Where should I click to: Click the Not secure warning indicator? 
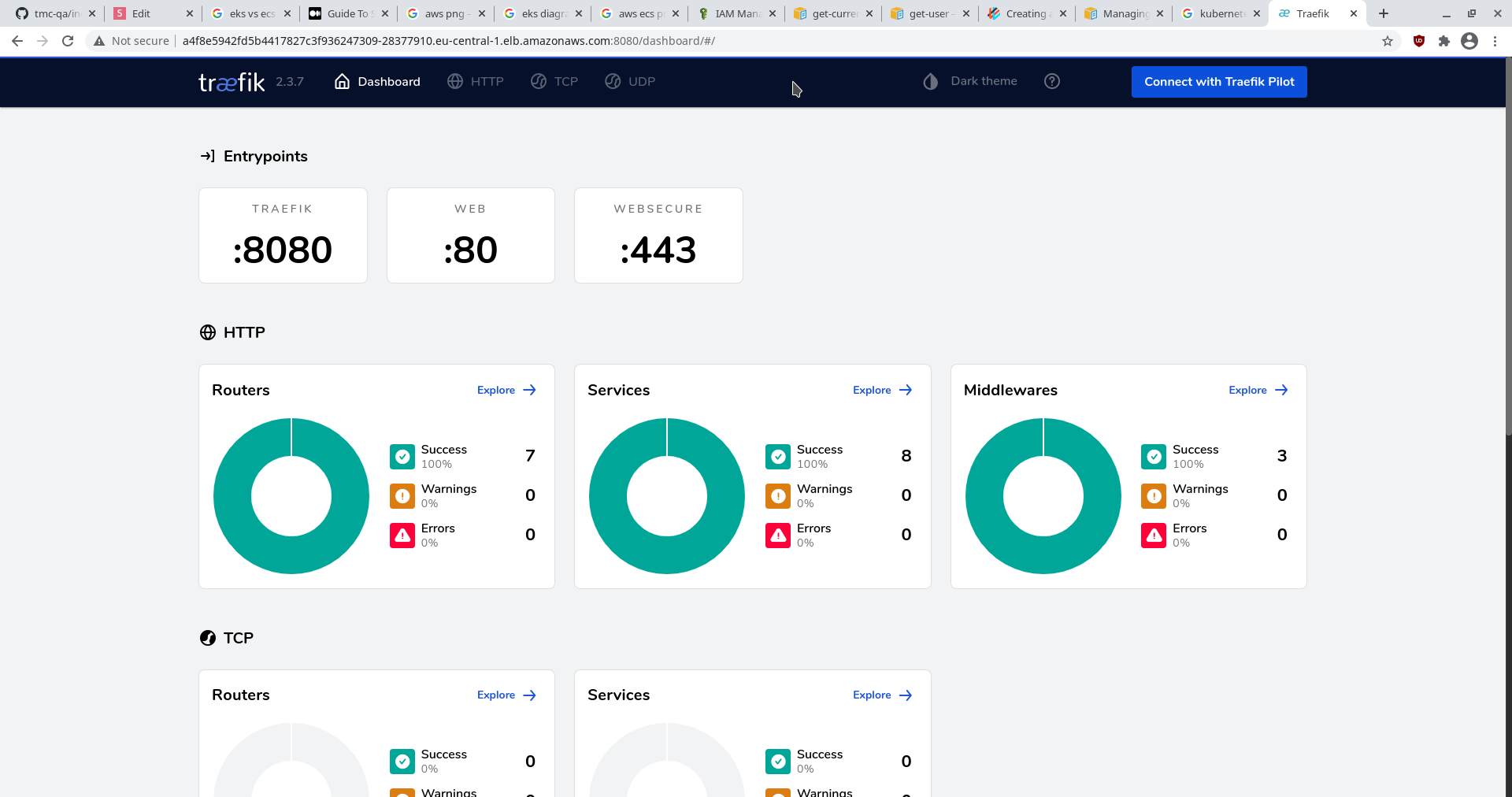(x=132, y=41)
